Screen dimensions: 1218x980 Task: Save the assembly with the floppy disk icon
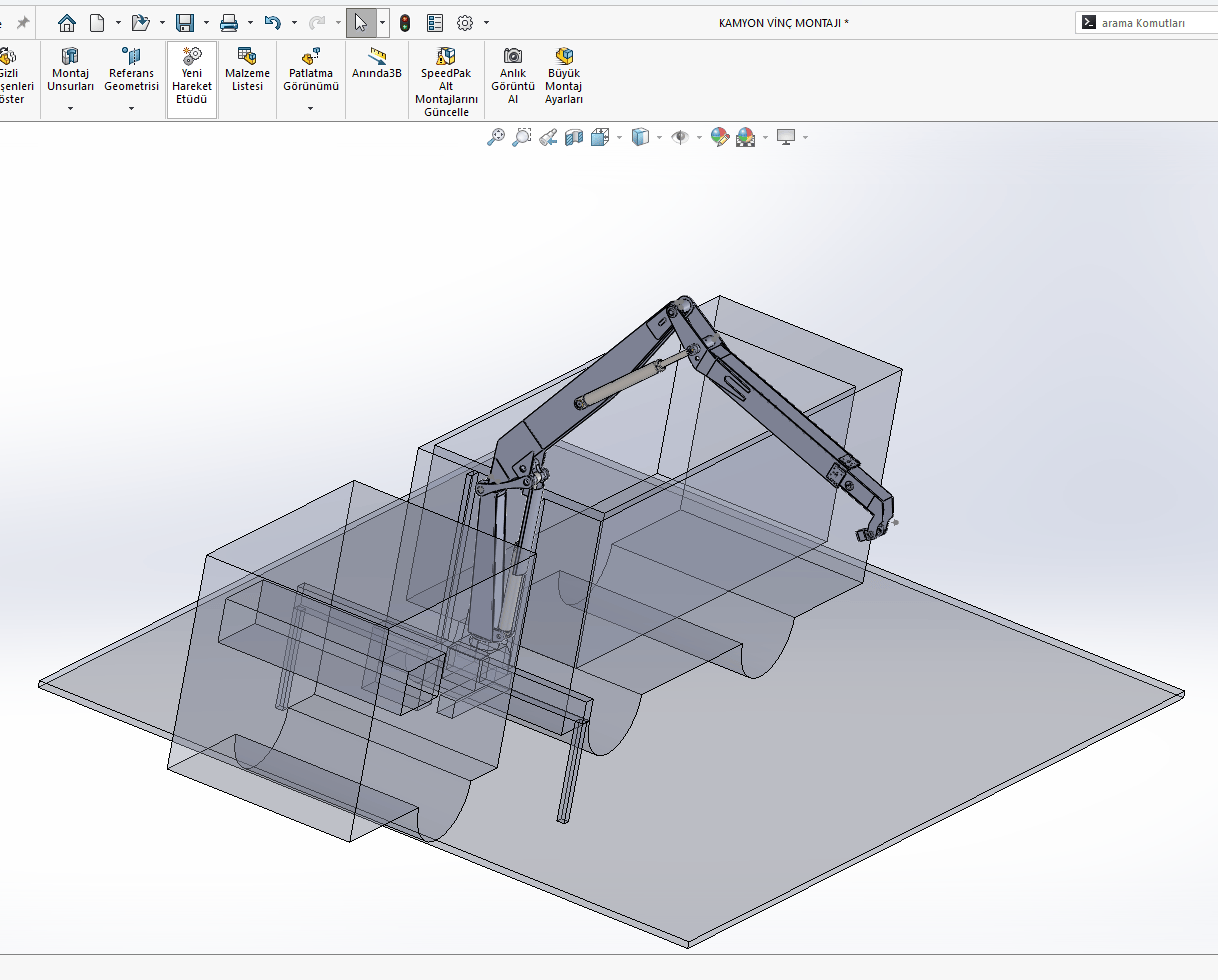point(184,22)
